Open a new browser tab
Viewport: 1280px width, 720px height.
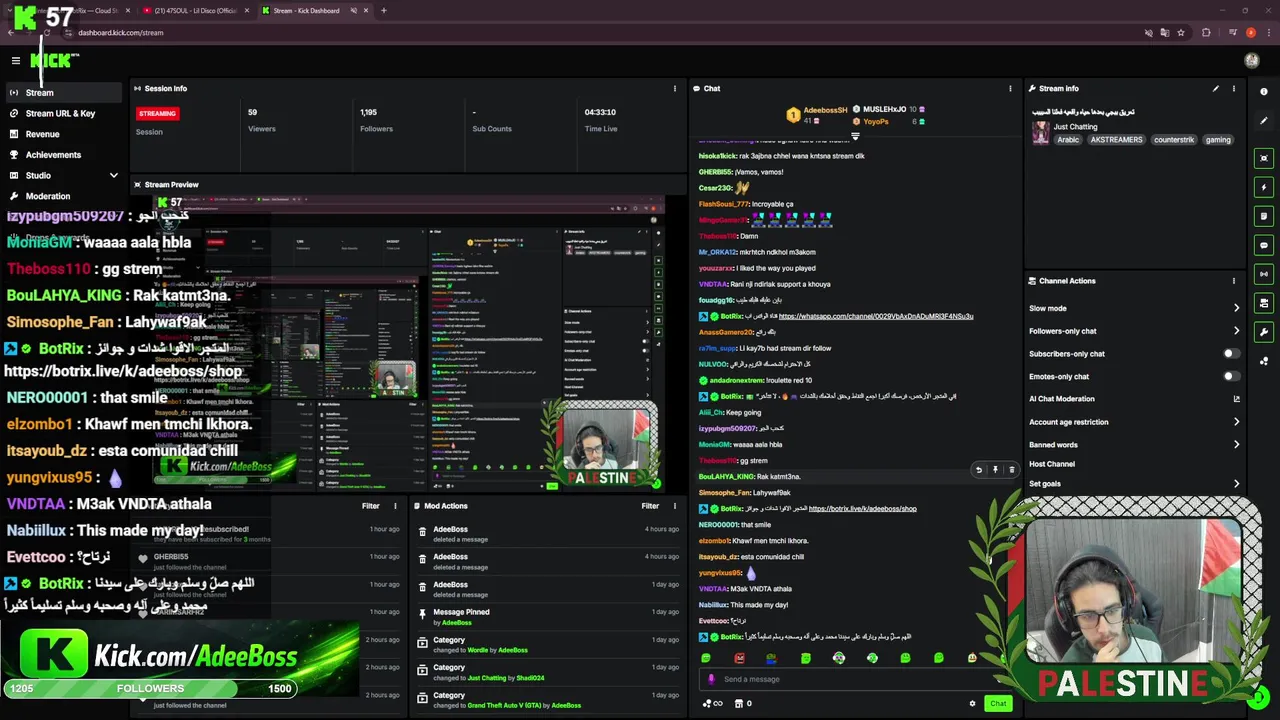click(x=384, y=10)
